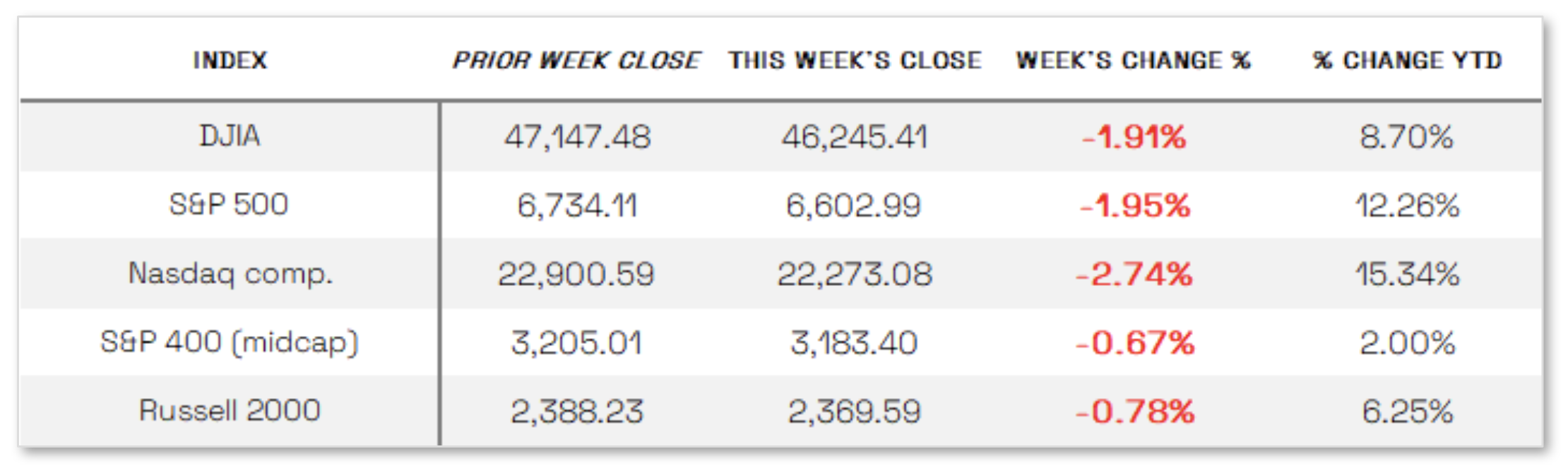Click the midcap close value 3,183.40
The width and height of the screenshot is (1568, 473).
(x=853, y=343)
